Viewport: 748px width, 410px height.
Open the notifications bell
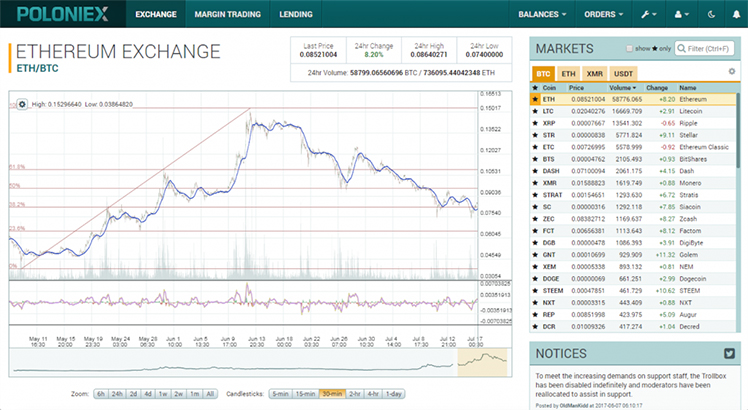click(736, 14)
